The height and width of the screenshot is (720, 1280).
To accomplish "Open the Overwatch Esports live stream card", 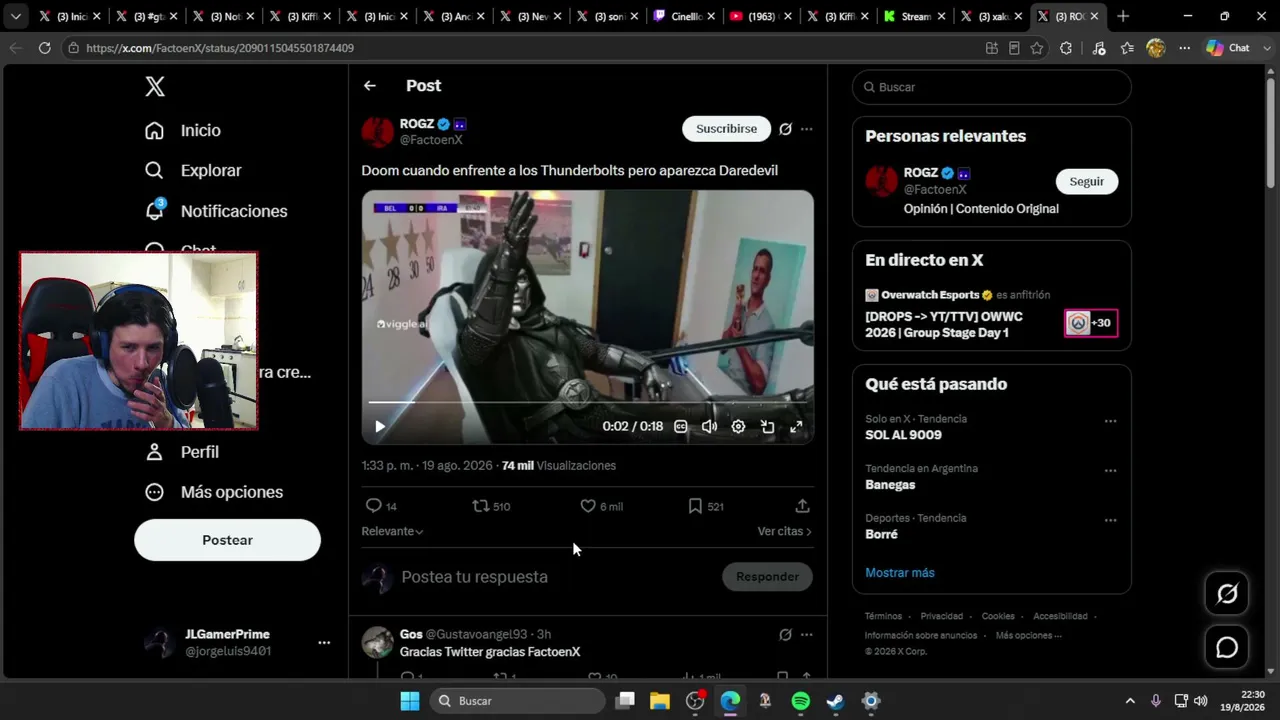I will point(992,314).
